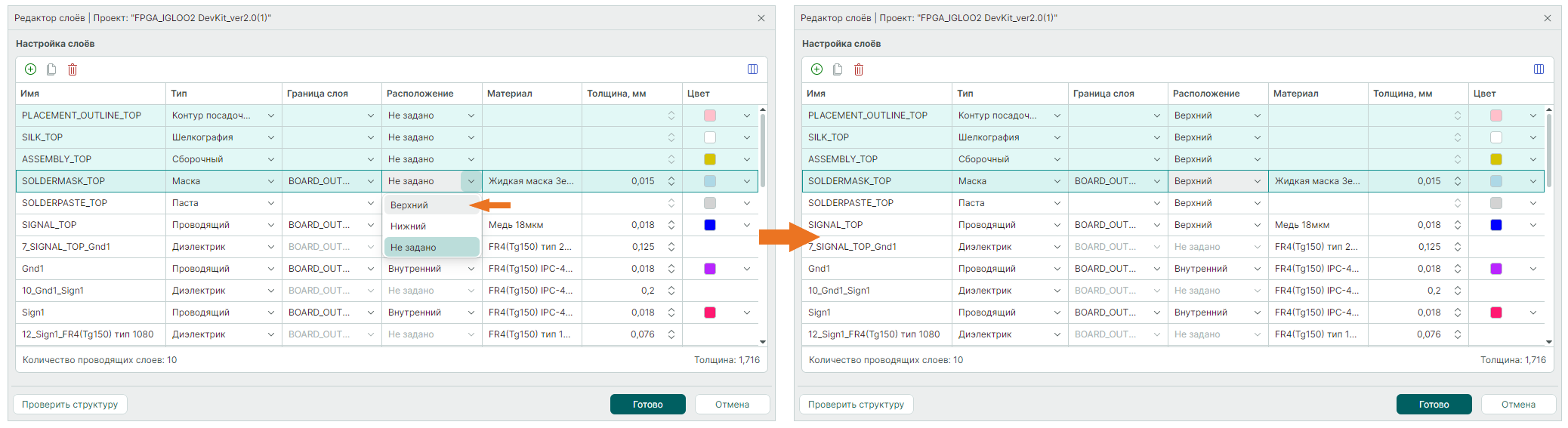Open the column settings icon in right dialog
This screenshot has width=1568, height=428.
pyautogui.click(x=1539, y=69)
